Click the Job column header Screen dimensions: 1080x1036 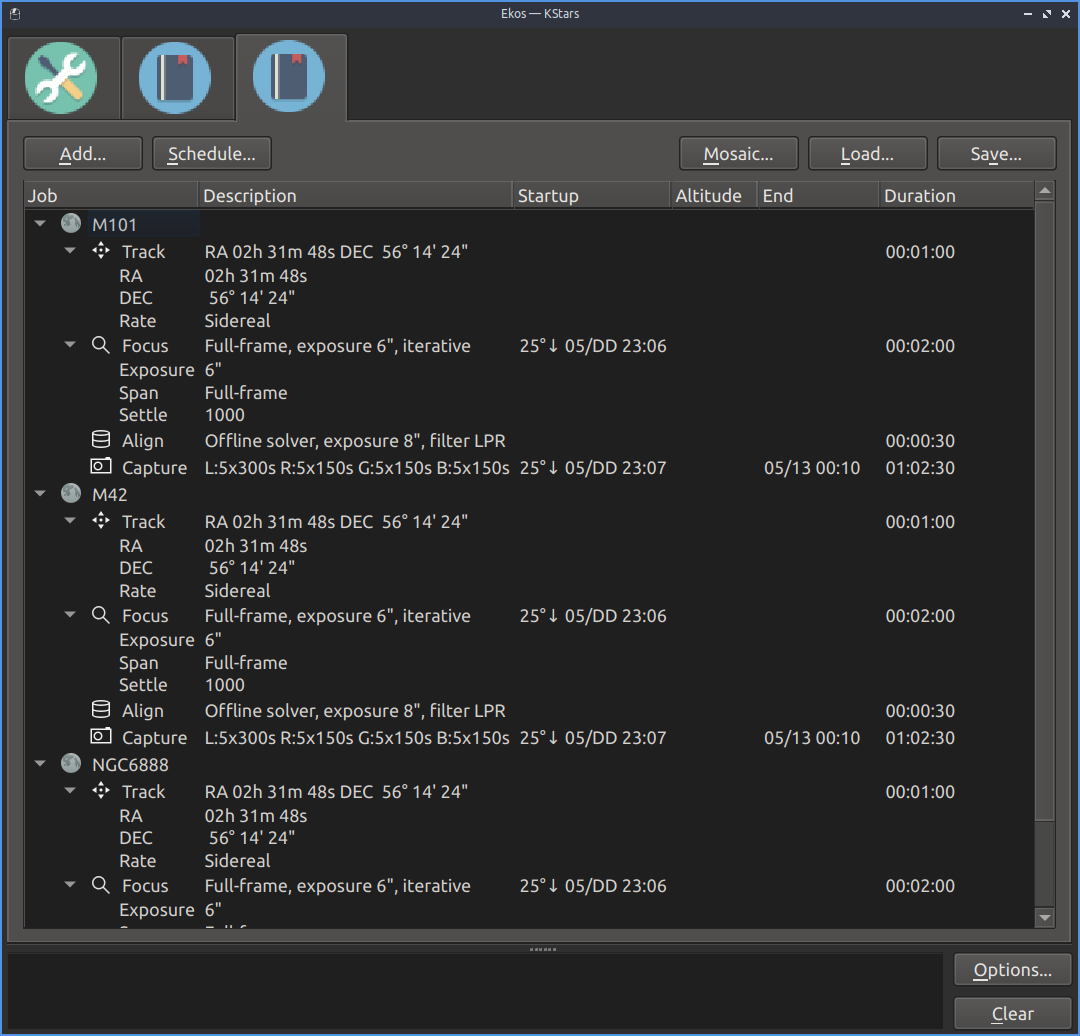[x=111, y=196]
